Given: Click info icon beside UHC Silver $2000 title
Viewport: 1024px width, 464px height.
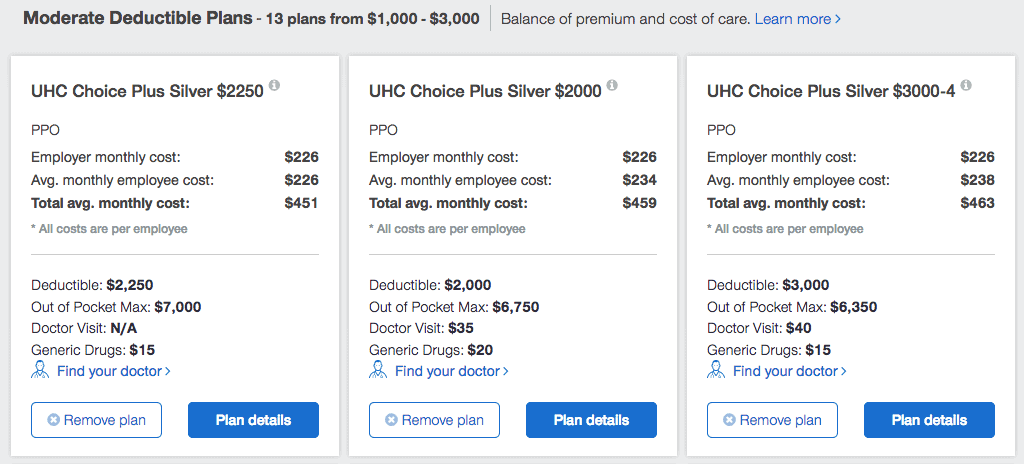Looking at the screenshot, I should (612, 86).
